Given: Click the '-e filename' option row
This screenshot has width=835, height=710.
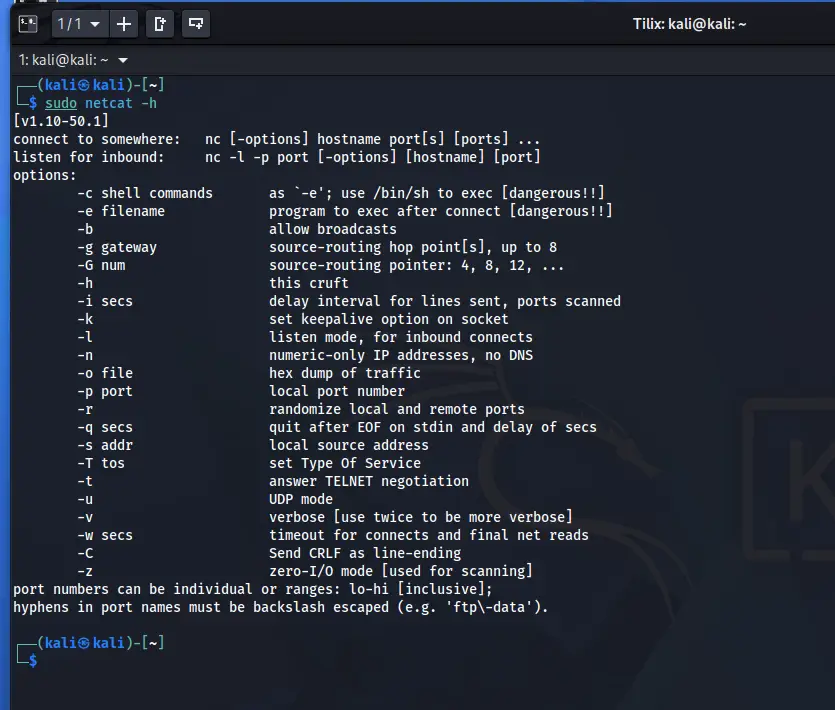Looking at the screenshot, I should pos(345,211).
